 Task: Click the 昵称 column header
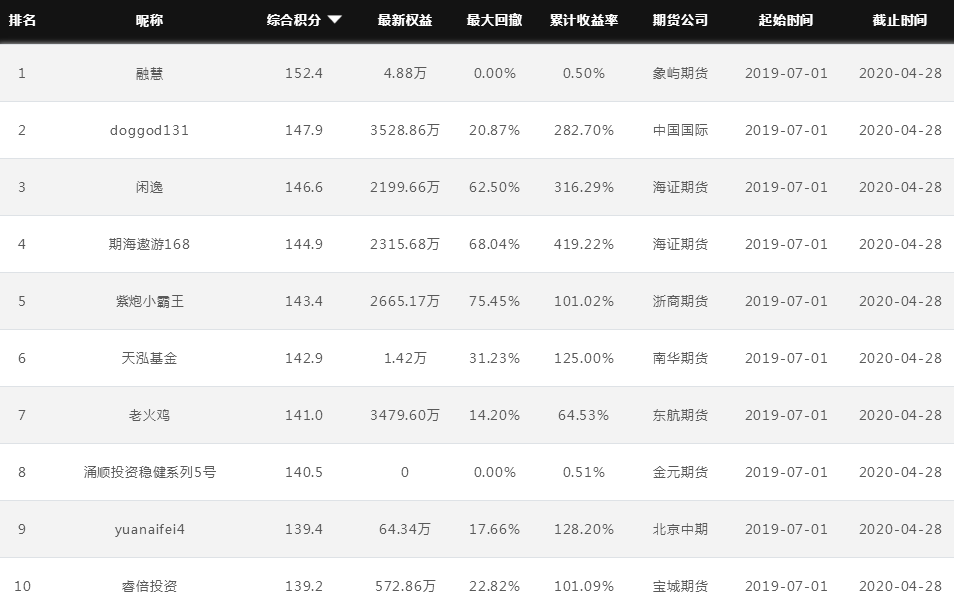tap(149, 20)
